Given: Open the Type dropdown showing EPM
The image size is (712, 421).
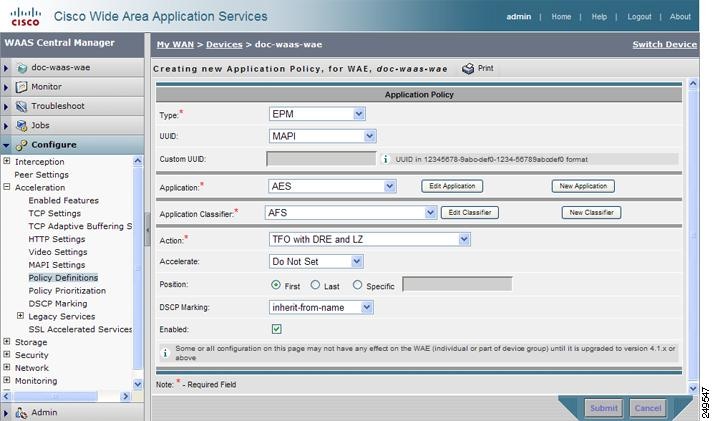Looking at the screenshot, I should [x=317, y=114].
